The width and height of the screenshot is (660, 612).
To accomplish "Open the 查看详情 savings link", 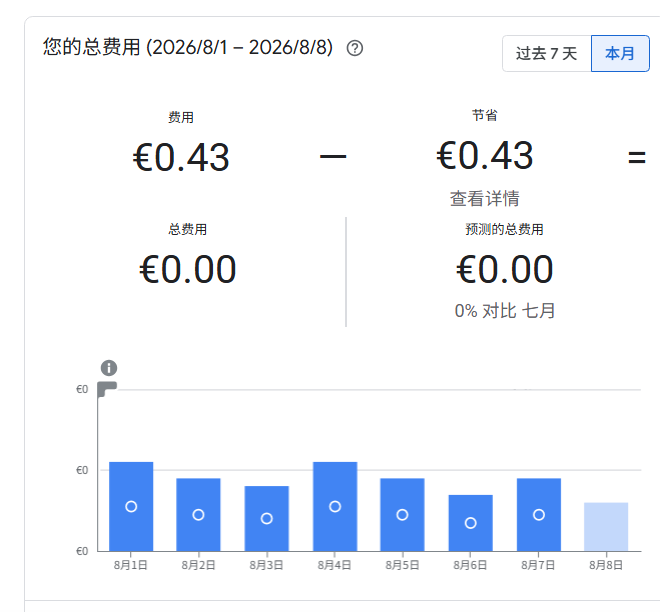I will pos(484,199).
